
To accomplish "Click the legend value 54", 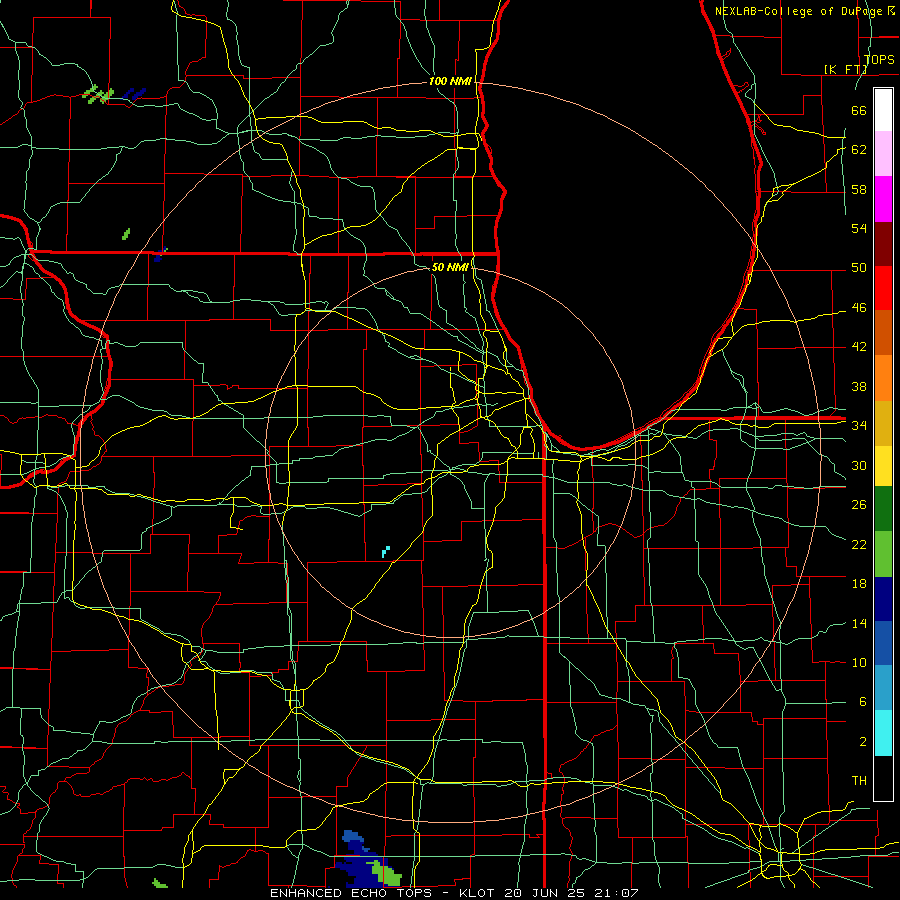I will [859, 228].
